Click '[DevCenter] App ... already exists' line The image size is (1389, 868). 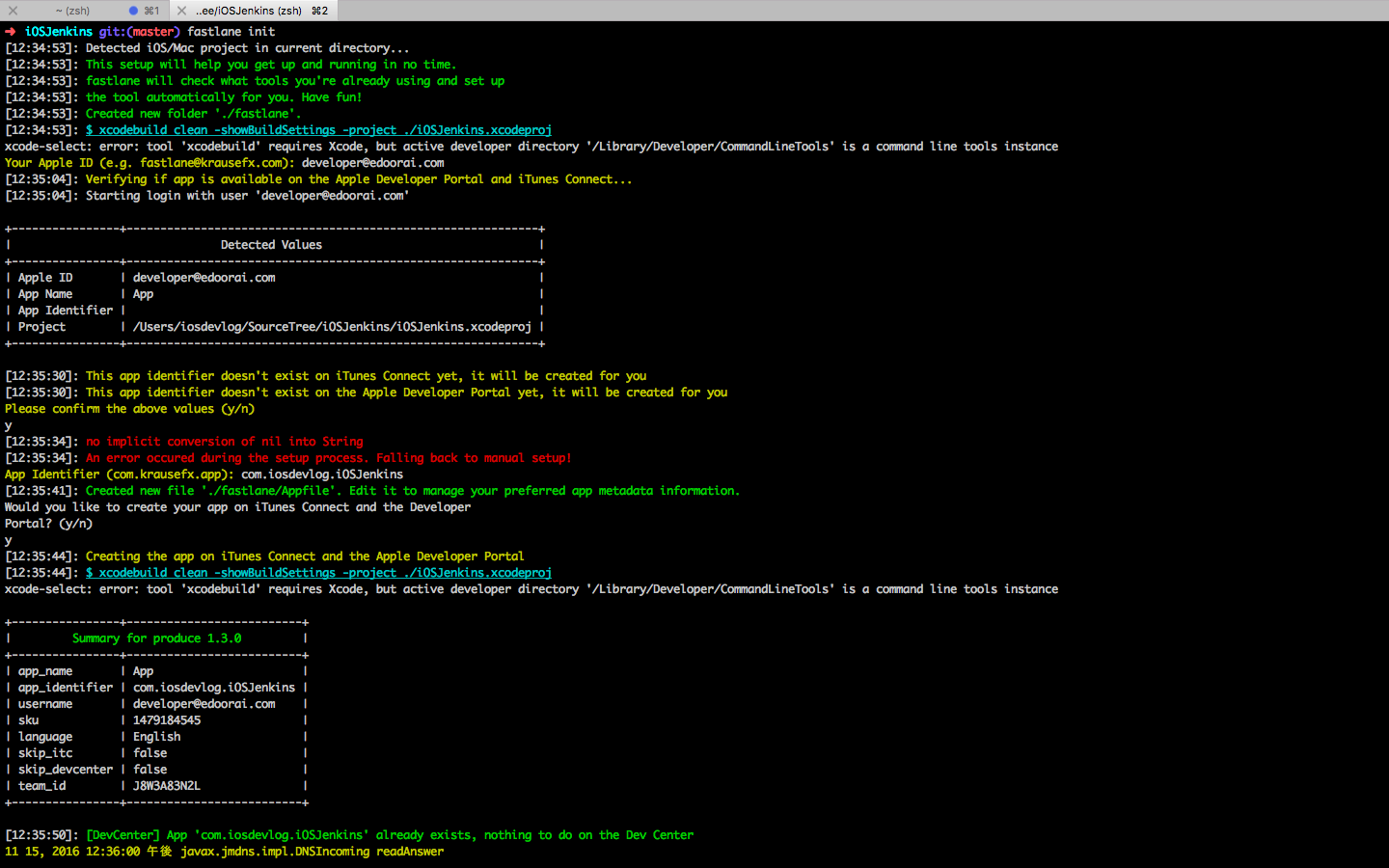(390, 835)
